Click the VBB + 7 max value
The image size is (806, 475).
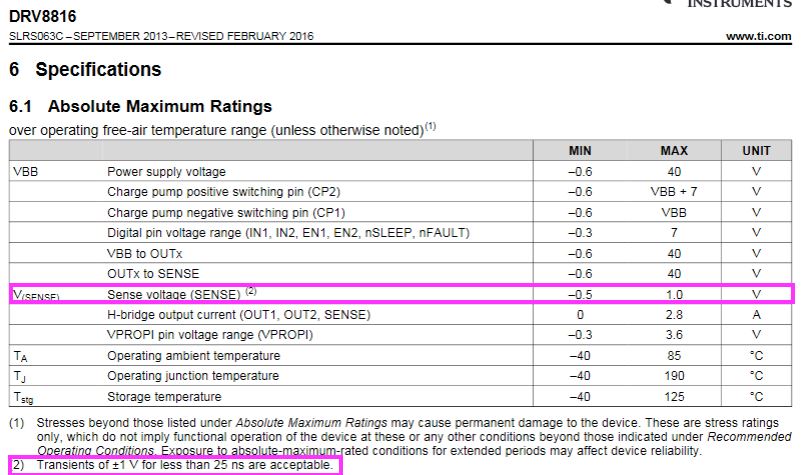pyautogui.click(x=674, y=192)
